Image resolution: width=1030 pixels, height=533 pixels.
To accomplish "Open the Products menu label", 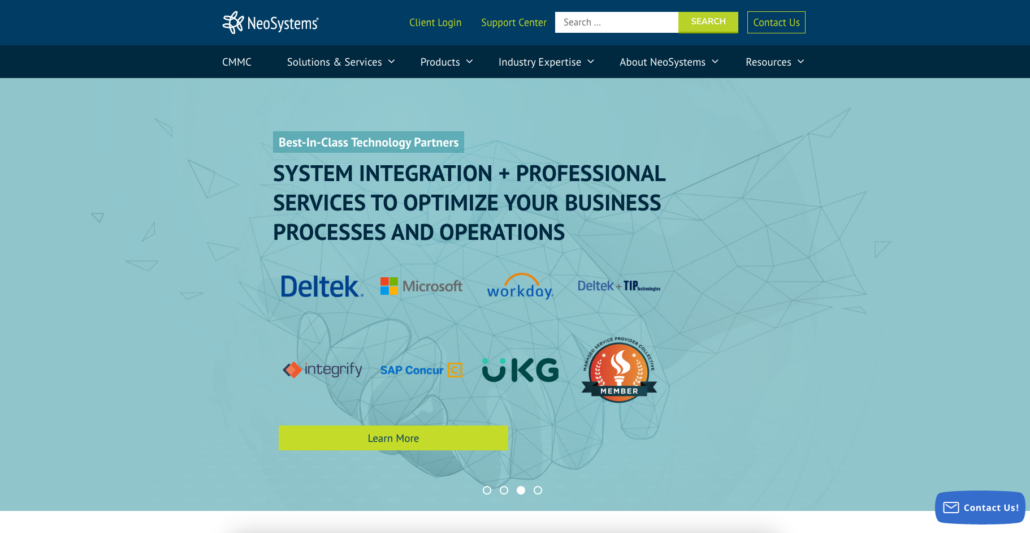I will (x=440, y=62).
